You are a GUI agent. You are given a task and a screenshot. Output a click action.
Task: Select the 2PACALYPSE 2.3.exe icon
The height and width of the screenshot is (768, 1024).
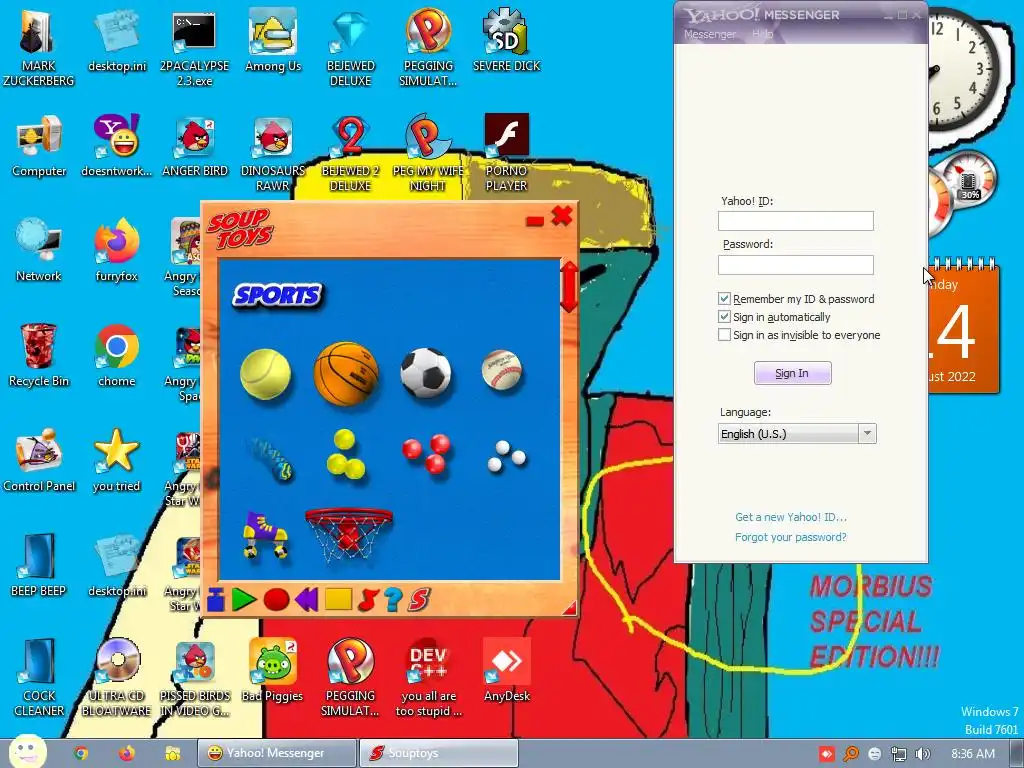click(x=195, y=48)
